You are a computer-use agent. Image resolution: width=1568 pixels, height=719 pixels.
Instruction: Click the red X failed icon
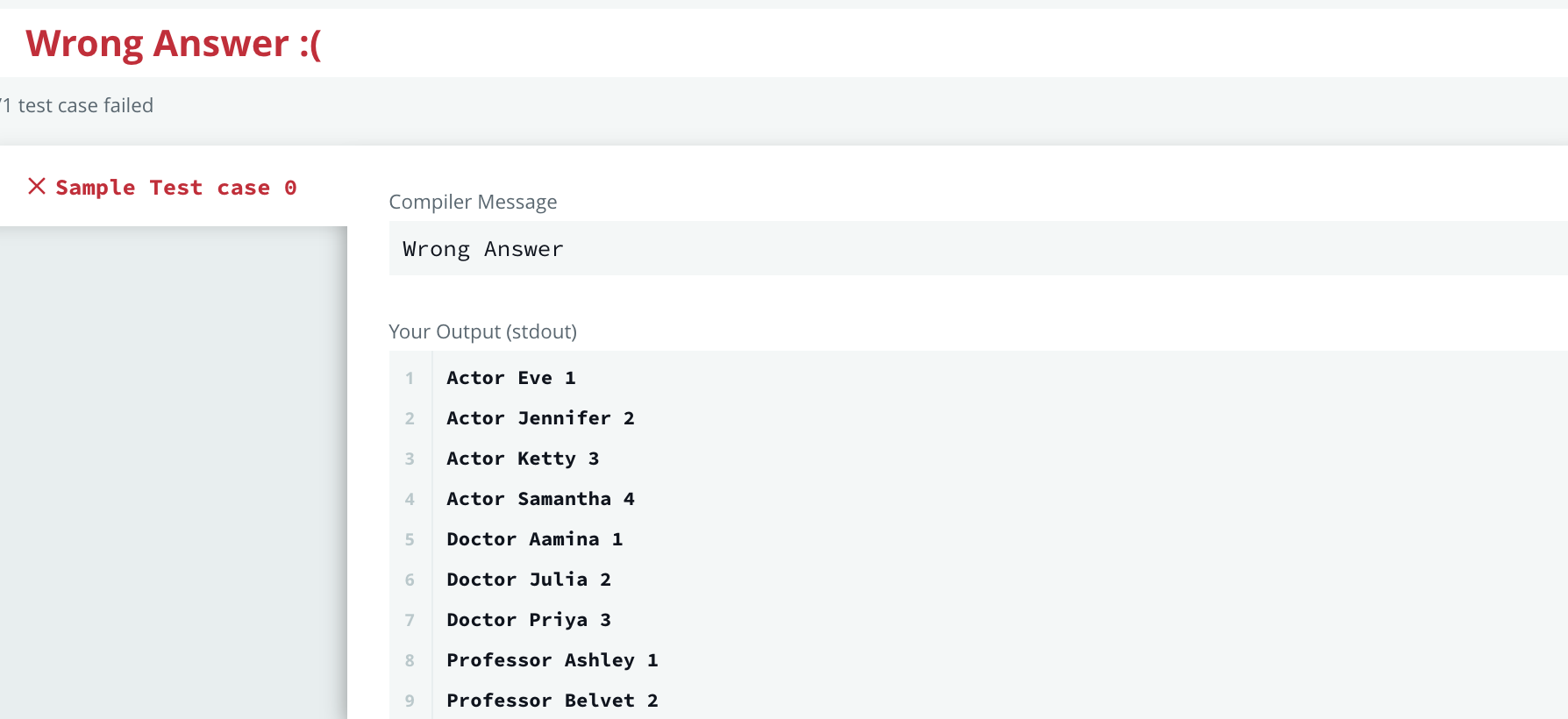click(x=37, y=186)
